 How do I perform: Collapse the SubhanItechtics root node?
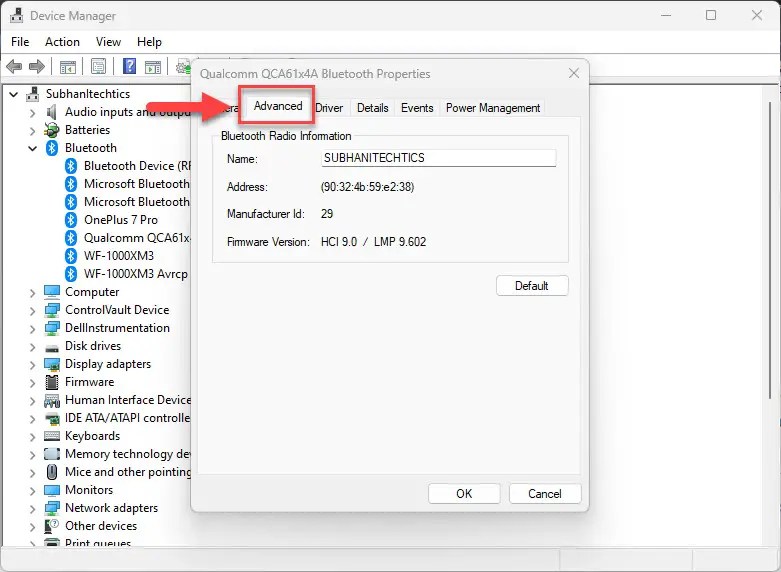tap(14, 94)
